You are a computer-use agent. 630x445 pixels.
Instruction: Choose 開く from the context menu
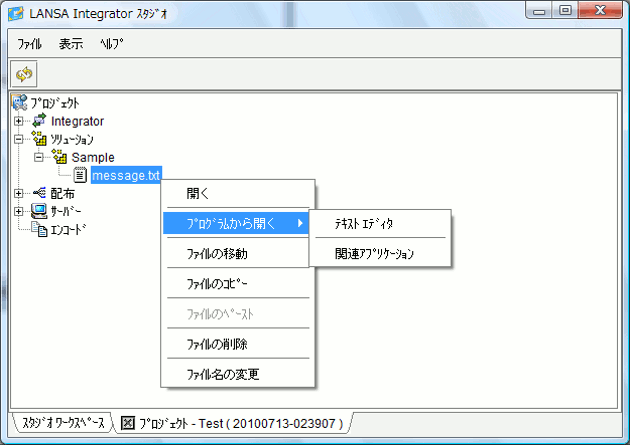[238, 194]
